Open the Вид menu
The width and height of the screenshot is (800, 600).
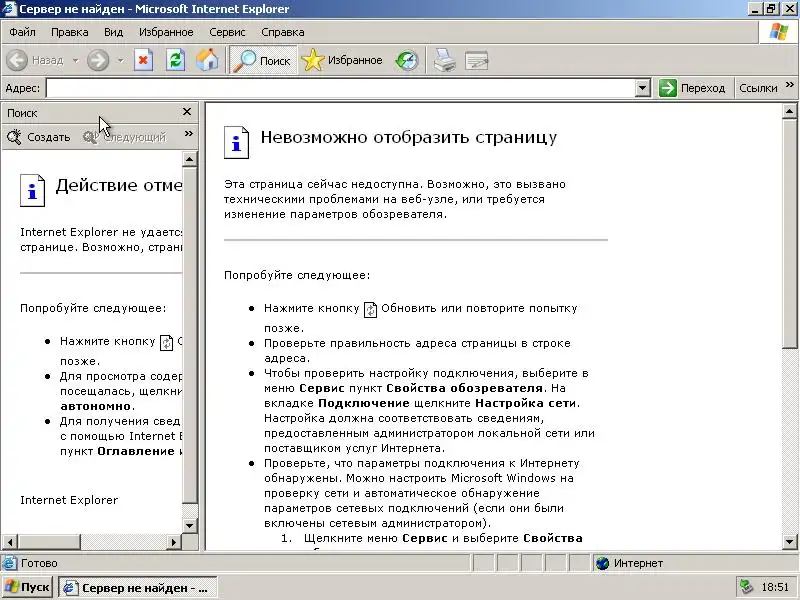point(113,32)
